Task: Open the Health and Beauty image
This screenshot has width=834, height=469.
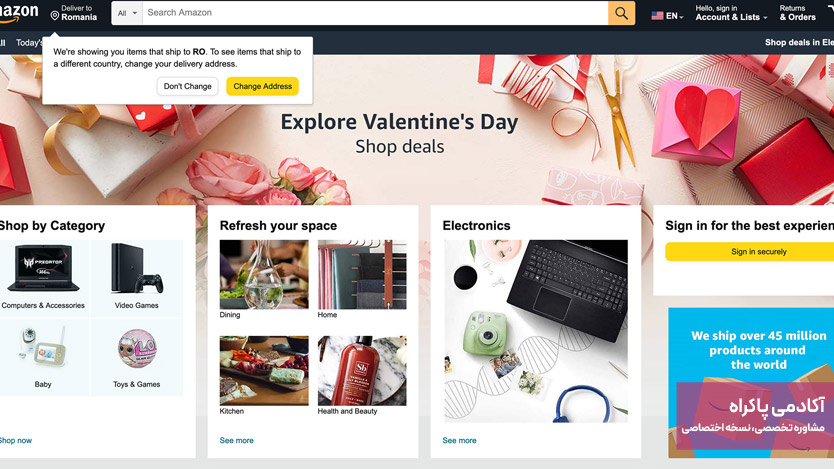Action: 362,371
